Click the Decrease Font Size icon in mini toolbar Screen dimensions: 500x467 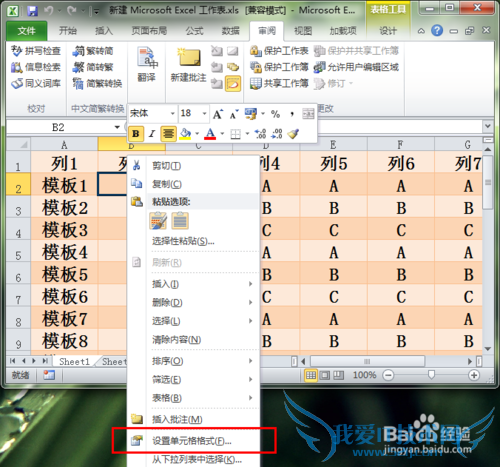pos(234,114)
